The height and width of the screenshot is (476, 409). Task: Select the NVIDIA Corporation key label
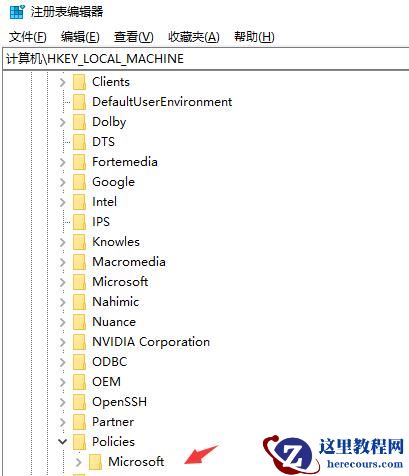tap(151, 342)
